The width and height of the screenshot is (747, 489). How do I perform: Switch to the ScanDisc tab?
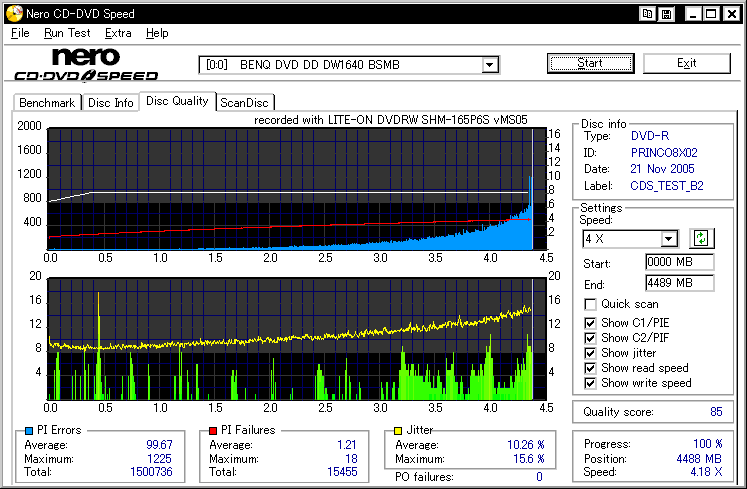click(x=245, y=103)
